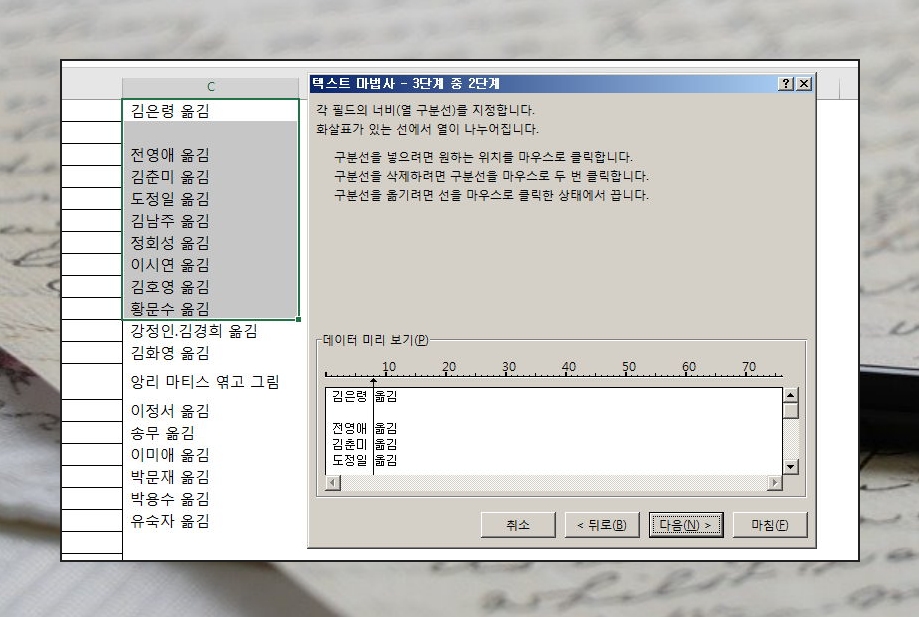Close the Text Wizard dialog
The height and width of the screenshot is (617, 919).
click(x=804, y=84)
